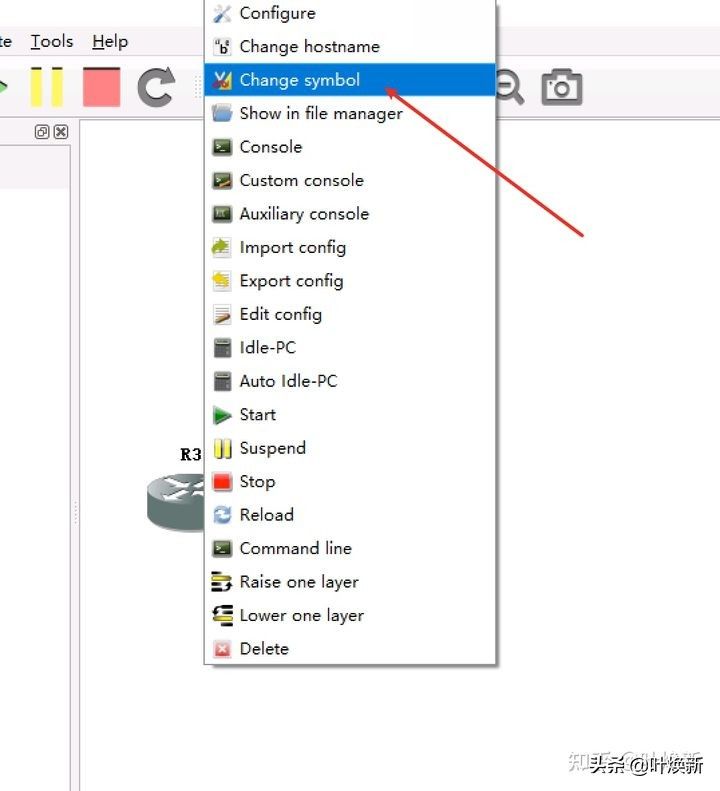This screenshot has width=720, height=791.
Task: Open the Help menu
Action: click(110, 41)
